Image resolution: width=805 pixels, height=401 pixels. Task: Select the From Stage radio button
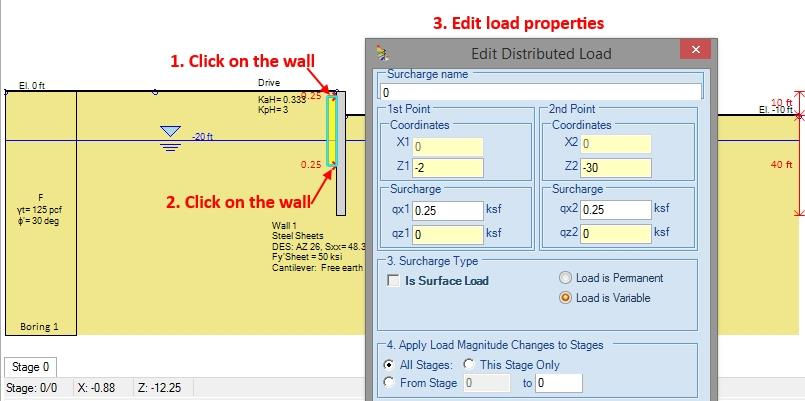click(x=390, y=383)
